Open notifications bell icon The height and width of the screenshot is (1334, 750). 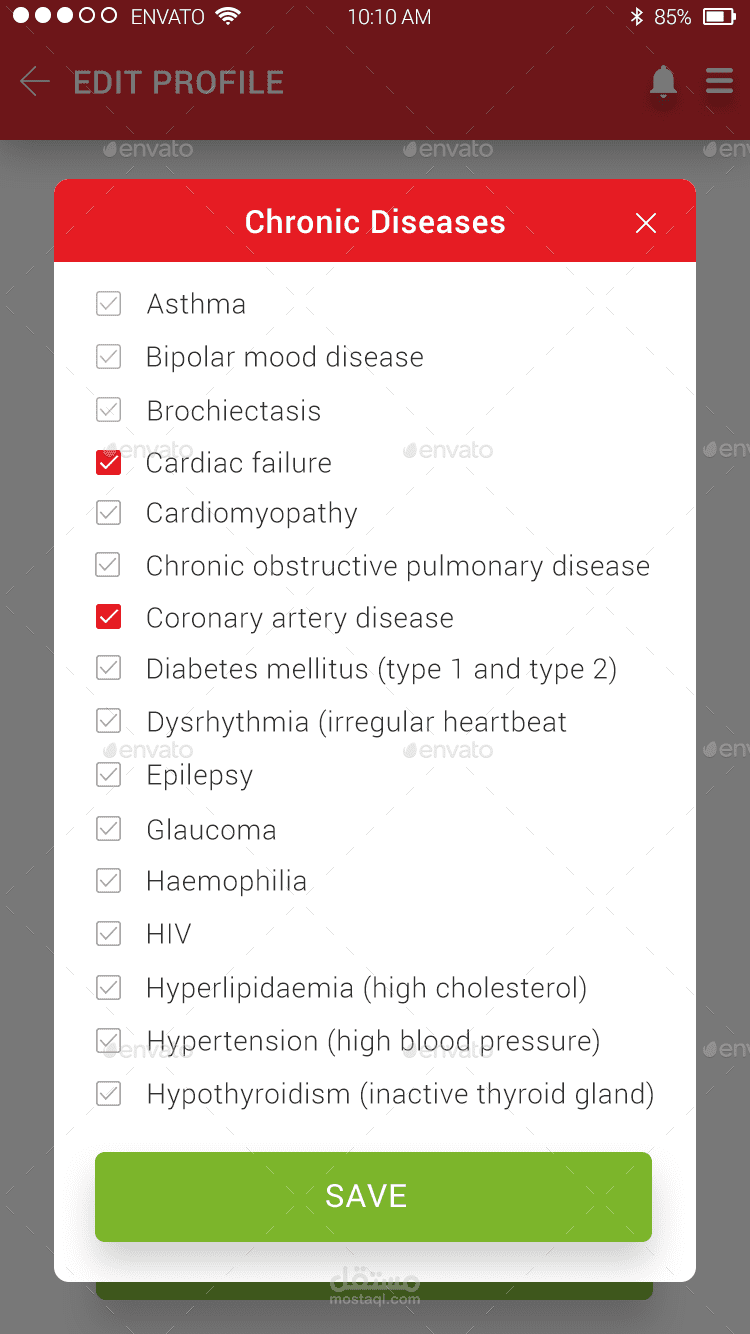point(663,82)
